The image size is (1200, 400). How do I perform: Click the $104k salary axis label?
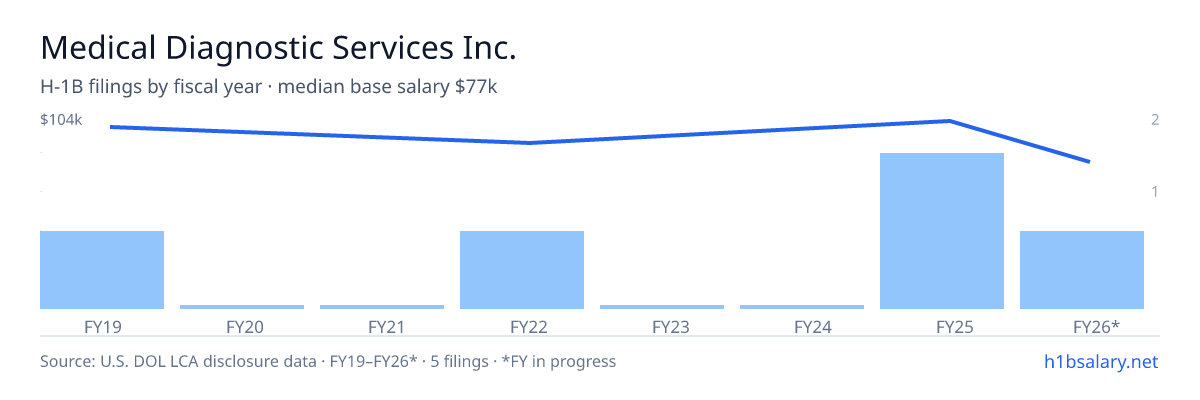click(x=61, y=120)
